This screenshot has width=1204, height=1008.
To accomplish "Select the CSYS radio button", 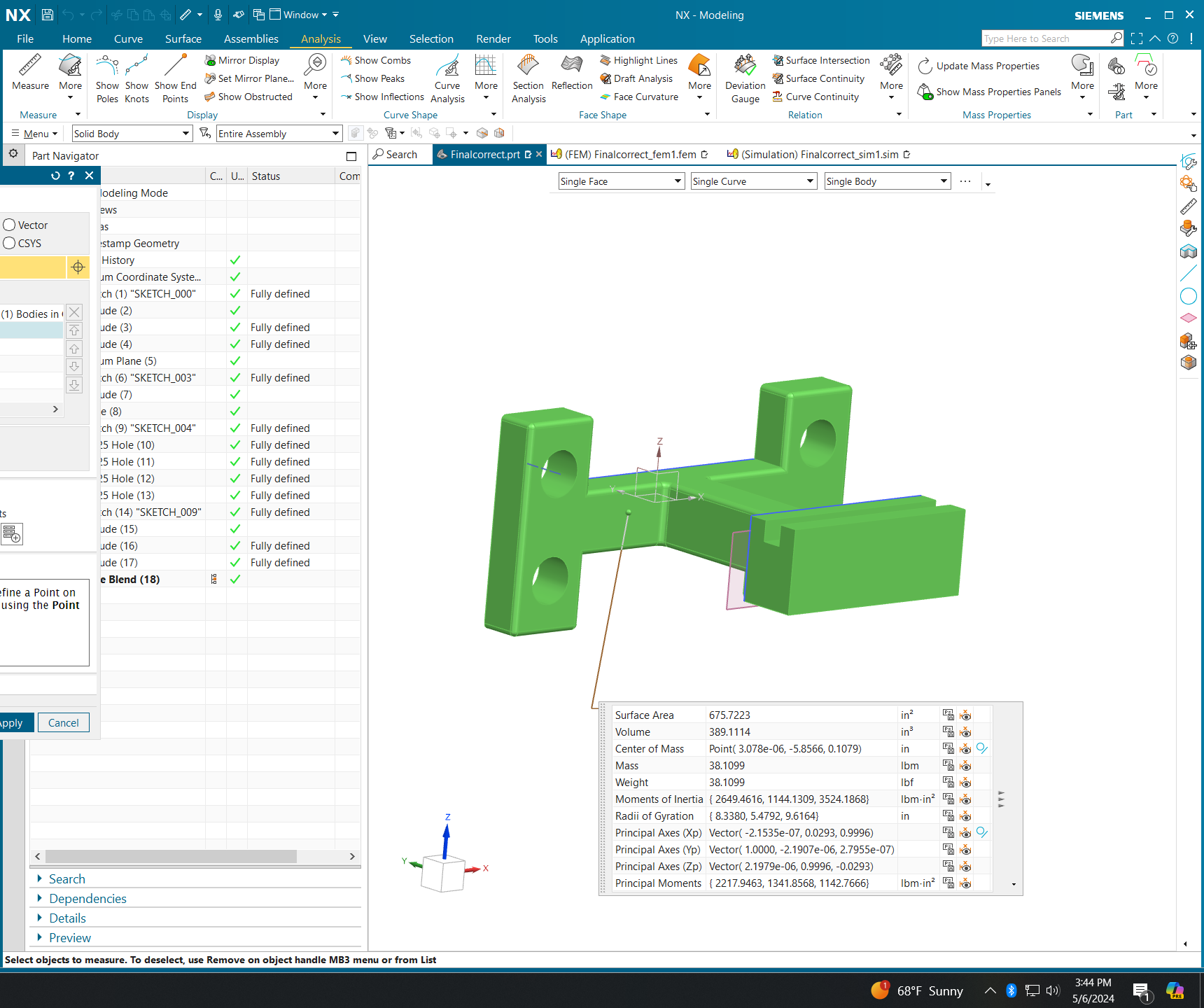I will click(9, 243).
